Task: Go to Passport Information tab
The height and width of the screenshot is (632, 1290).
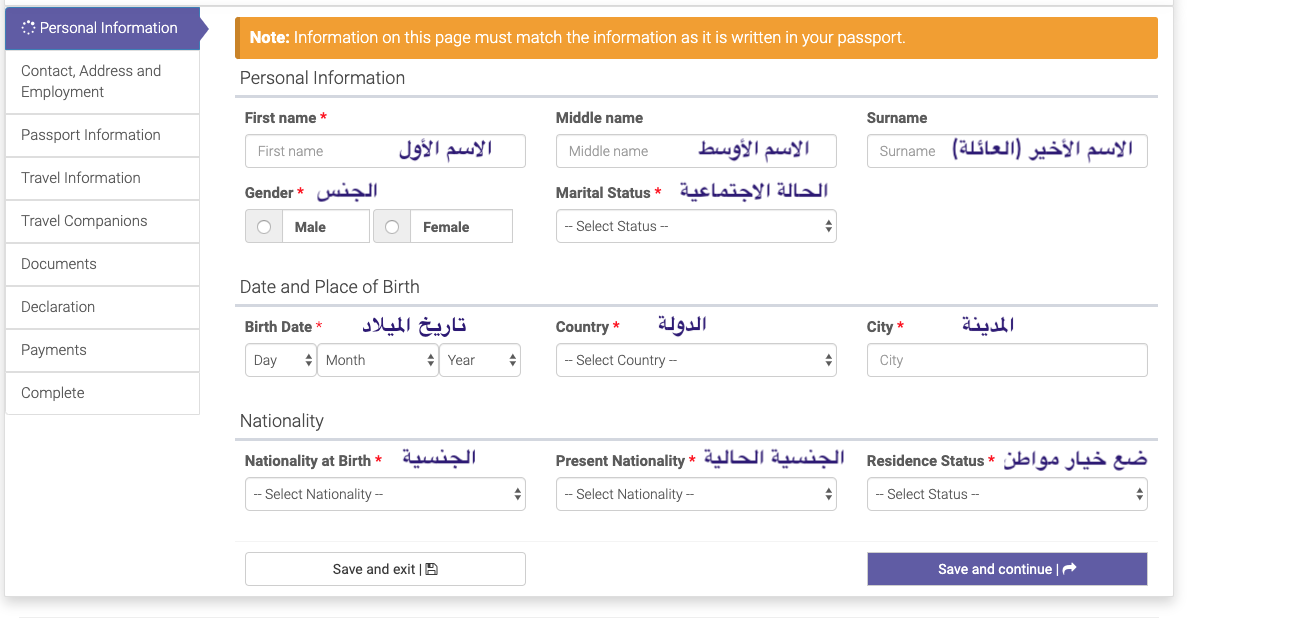Action: (91, 135)
